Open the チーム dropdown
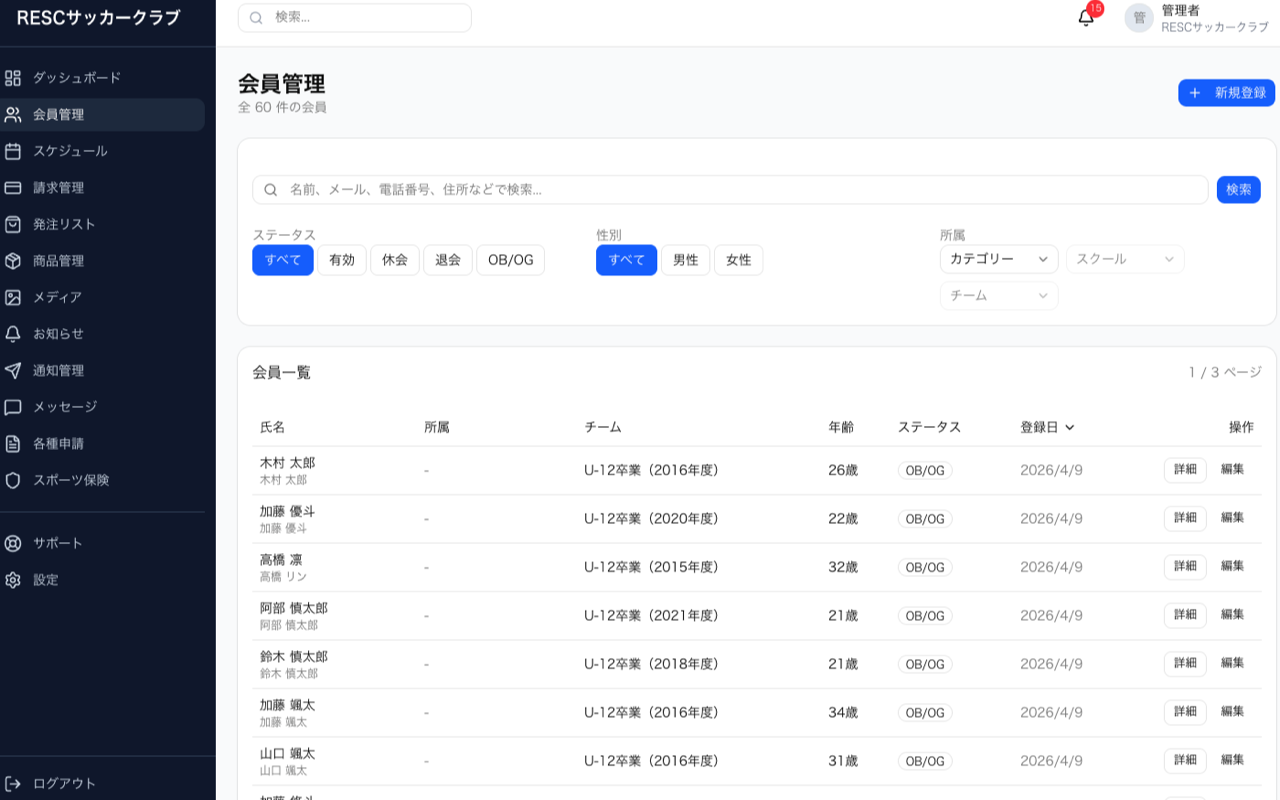Image resolution: width=1280 pixels, height=800 pixels. pyautogui.click(x=999, y=296)
